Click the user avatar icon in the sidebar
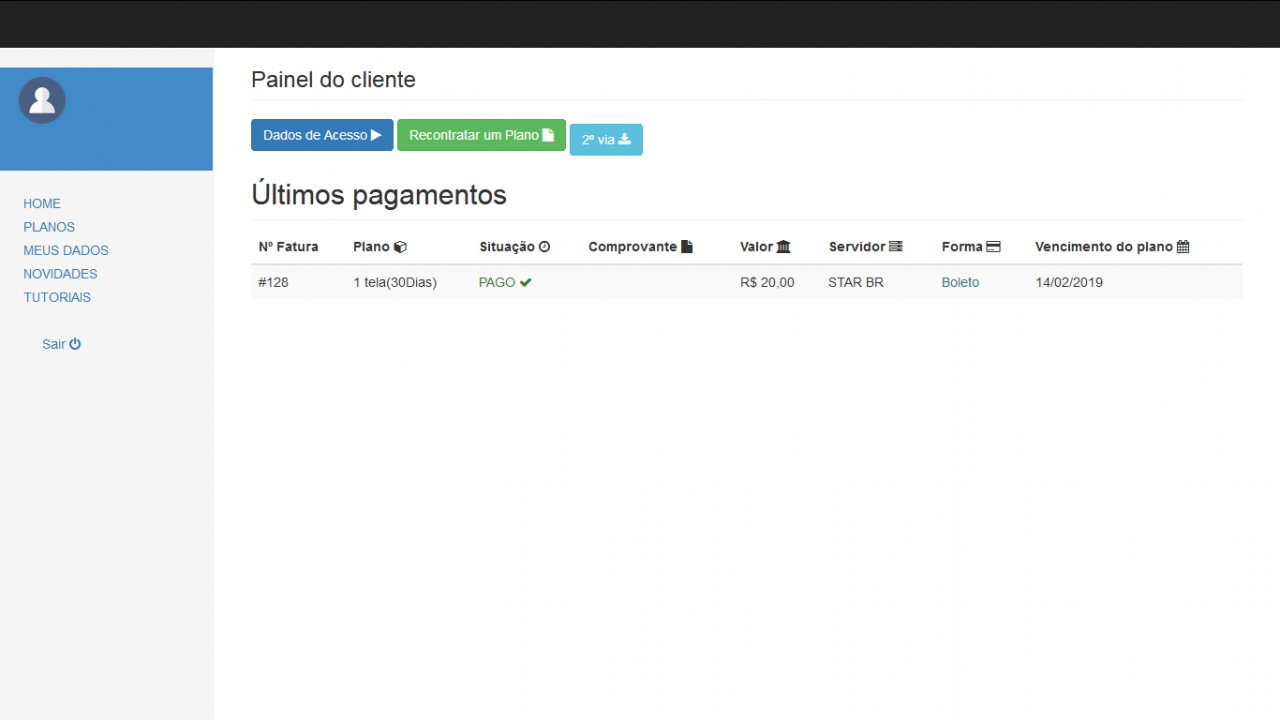 click(x=41, y=100)
